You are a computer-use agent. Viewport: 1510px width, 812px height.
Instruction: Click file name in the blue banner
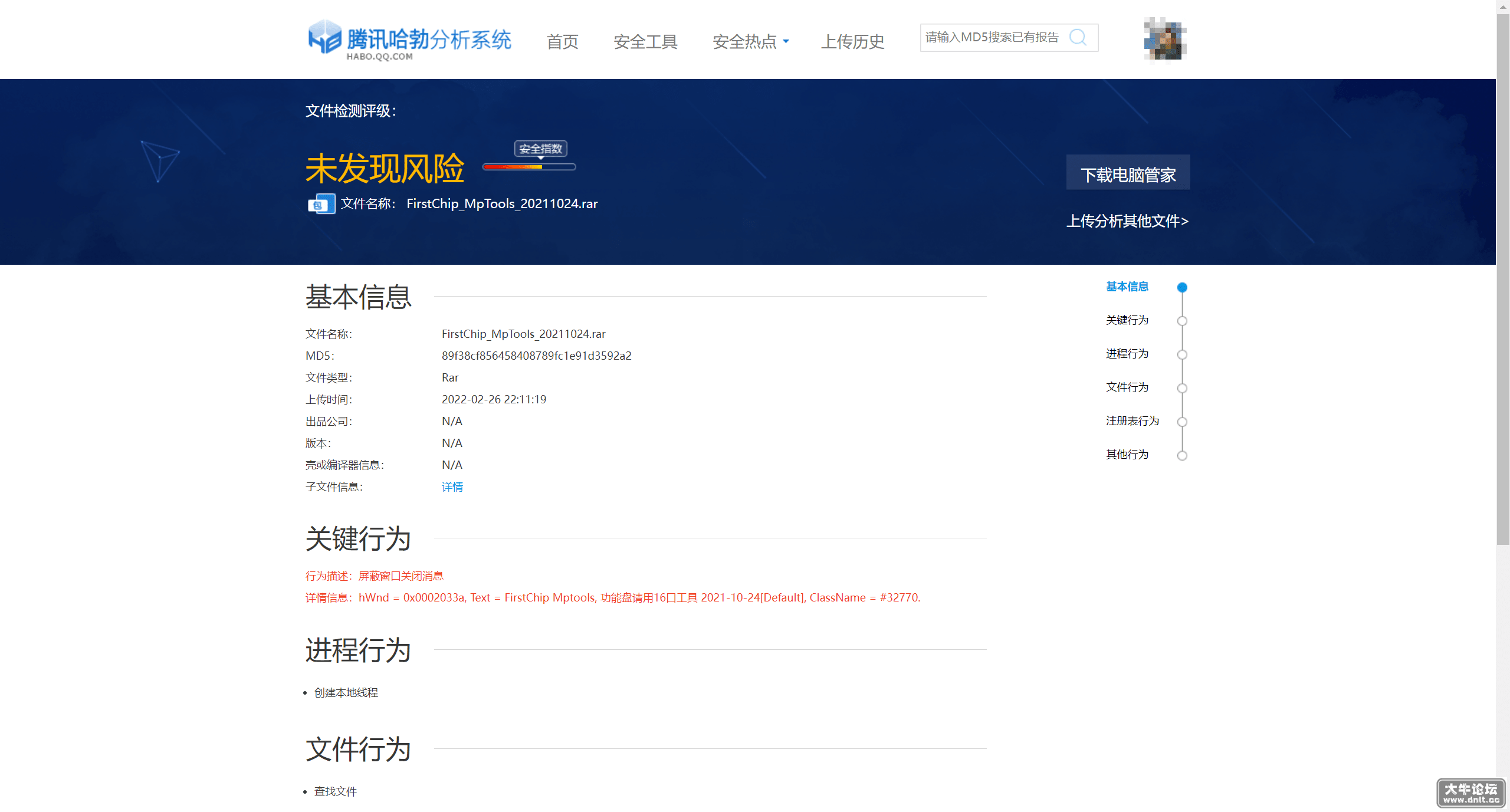(502, 203)
